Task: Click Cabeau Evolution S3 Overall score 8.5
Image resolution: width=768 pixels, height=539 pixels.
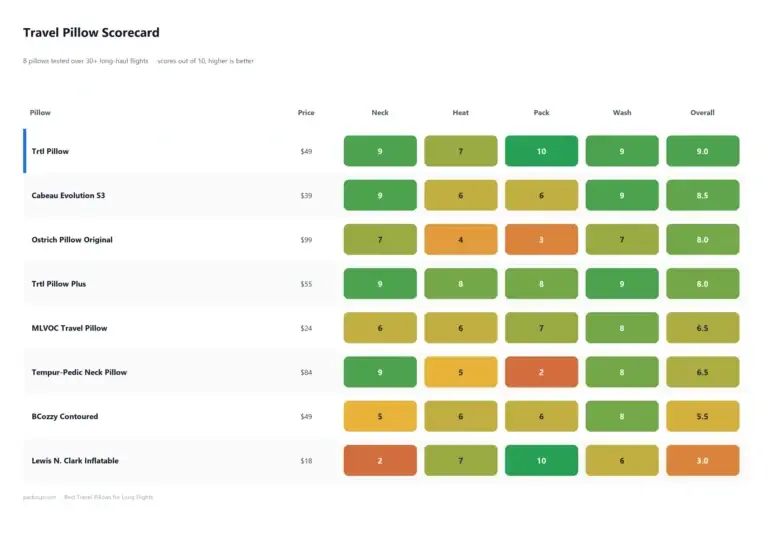Action: [x=702, y=196]
